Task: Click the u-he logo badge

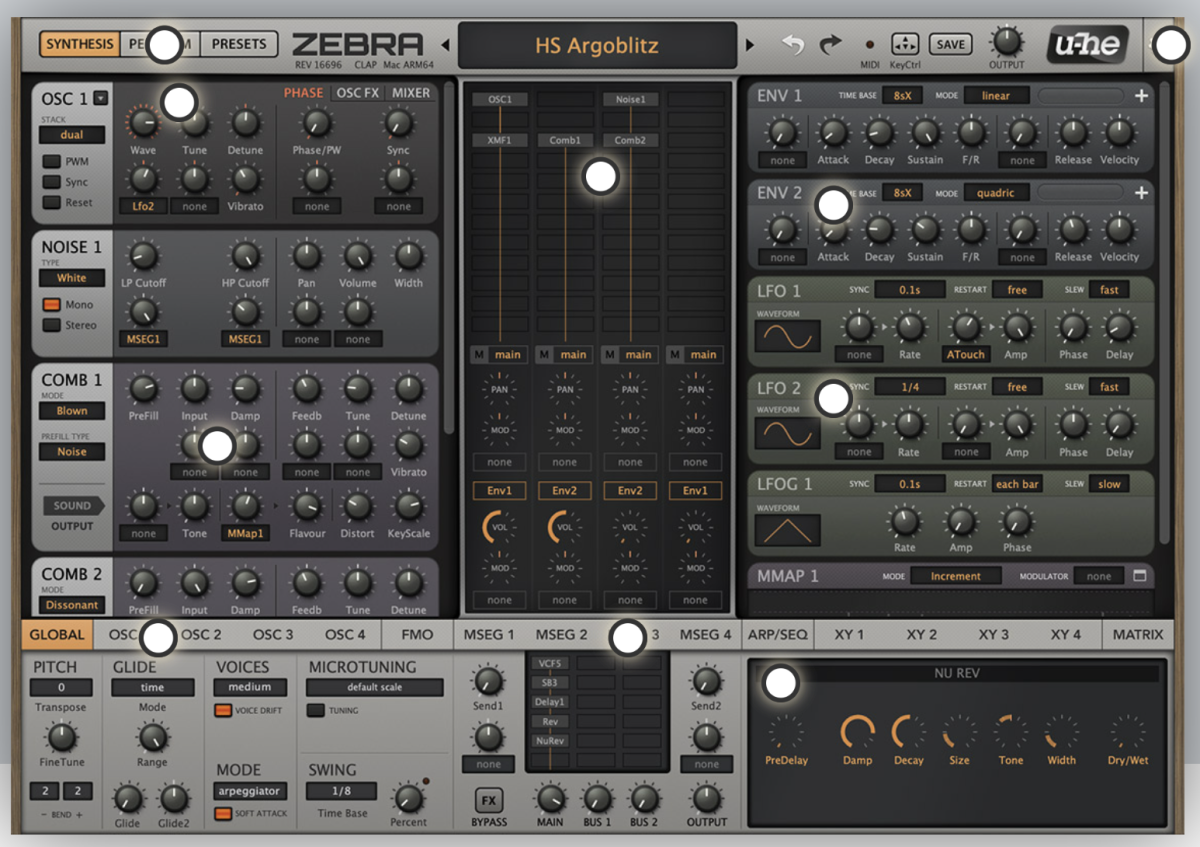Action: [1088, 44]
